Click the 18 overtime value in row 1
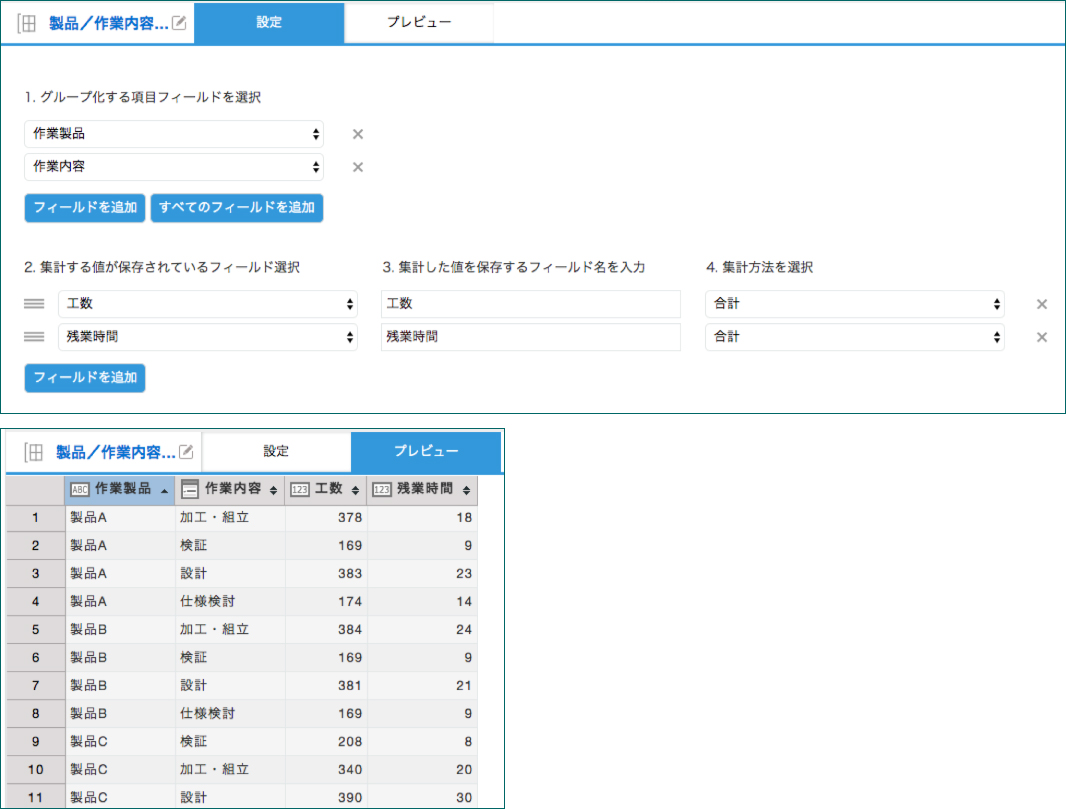 pos(464,518)
